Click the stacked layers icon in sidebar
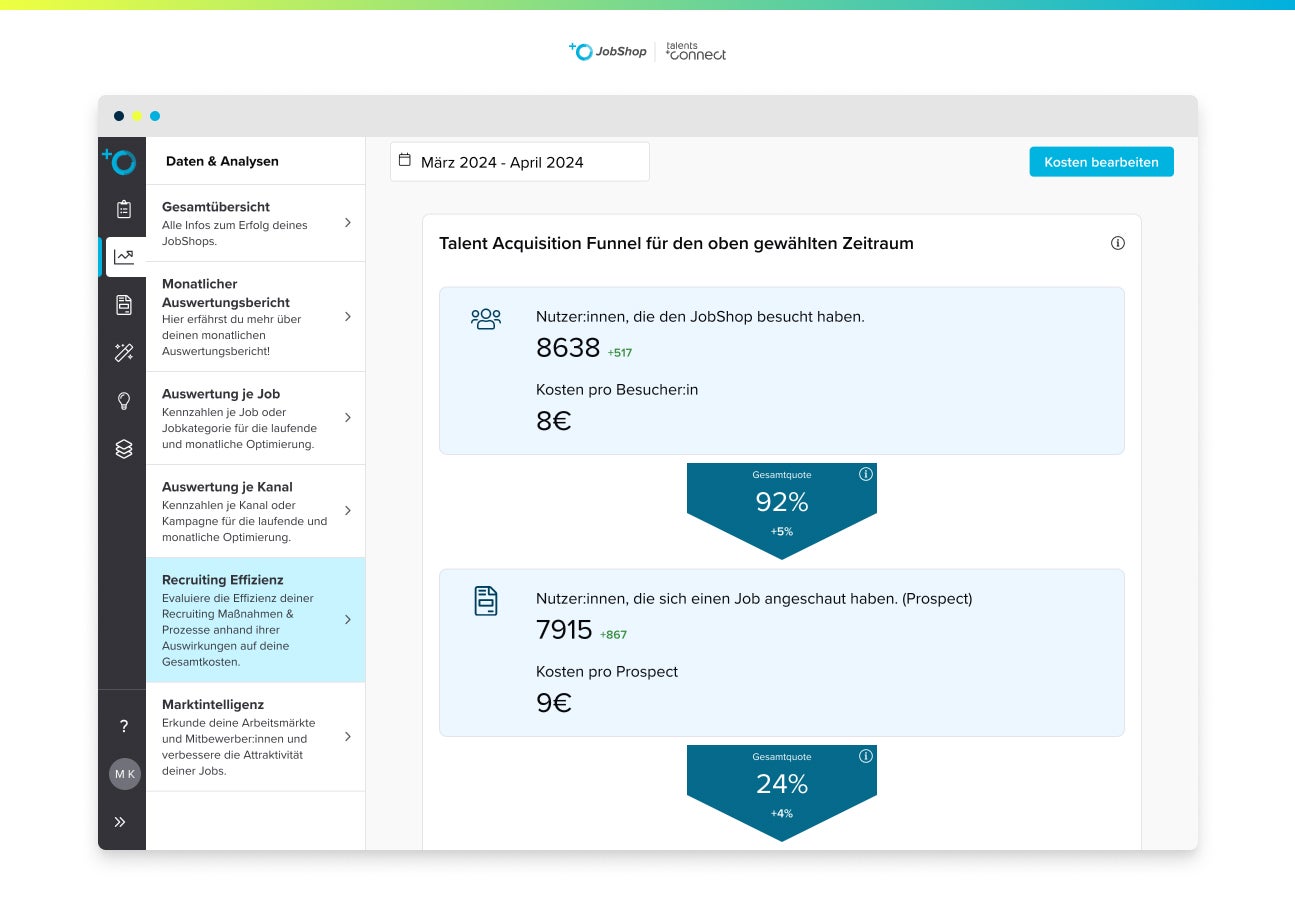1295x900 pixels. tap(124, 449)
